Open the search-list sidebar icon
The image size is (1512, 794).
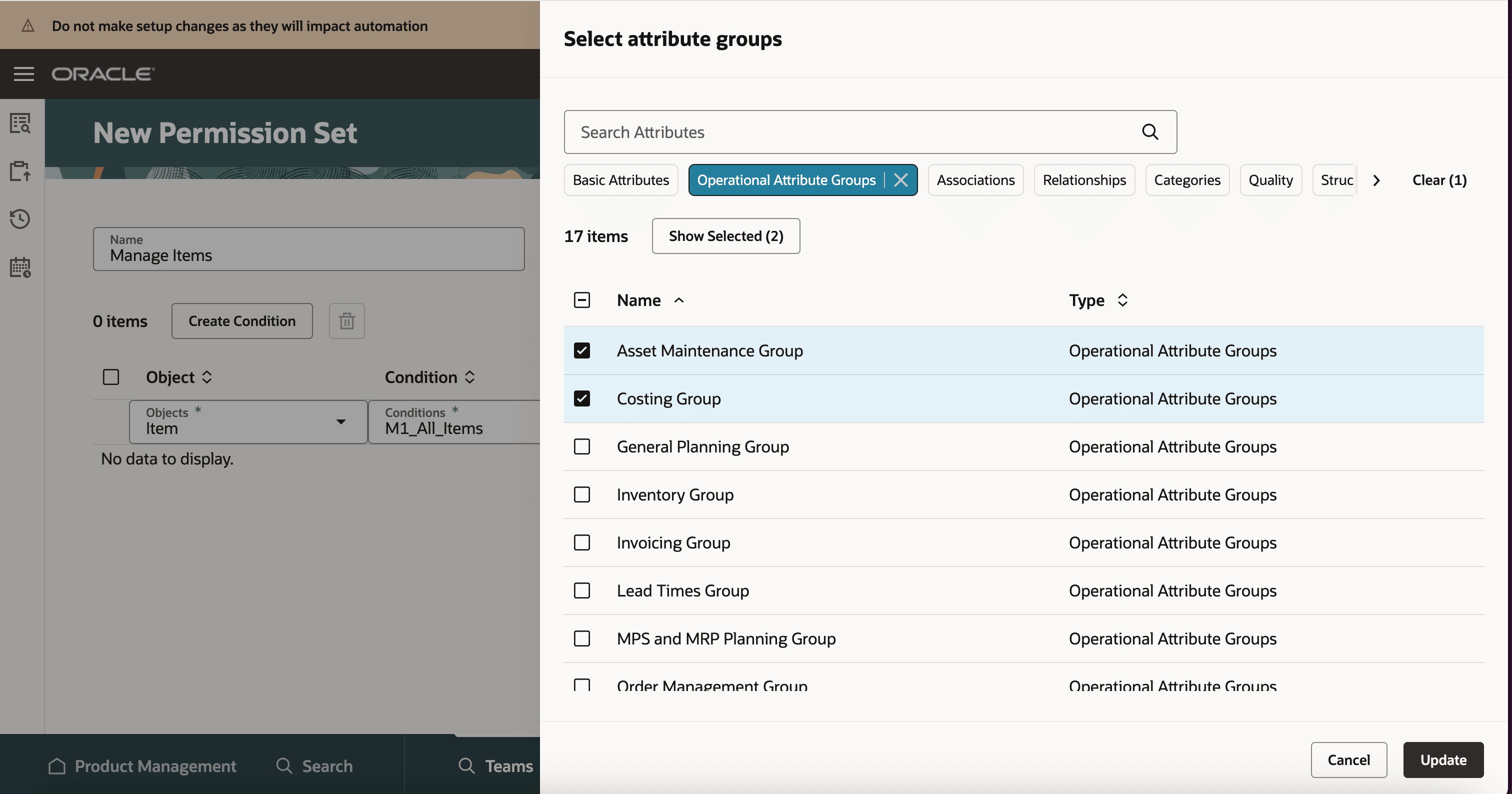click(x=20, y=123)
